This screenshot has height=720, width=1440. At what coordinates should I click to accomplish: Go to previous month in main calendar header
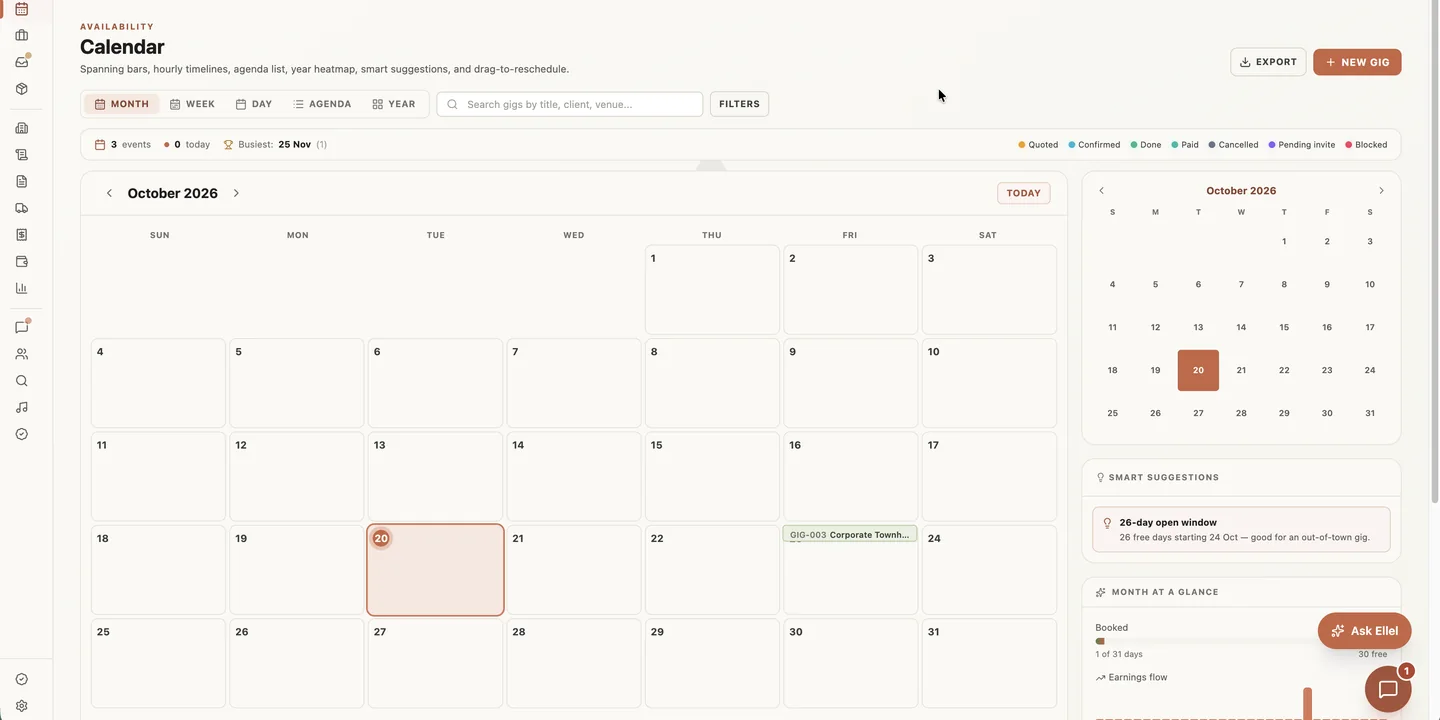pos(109,193)
